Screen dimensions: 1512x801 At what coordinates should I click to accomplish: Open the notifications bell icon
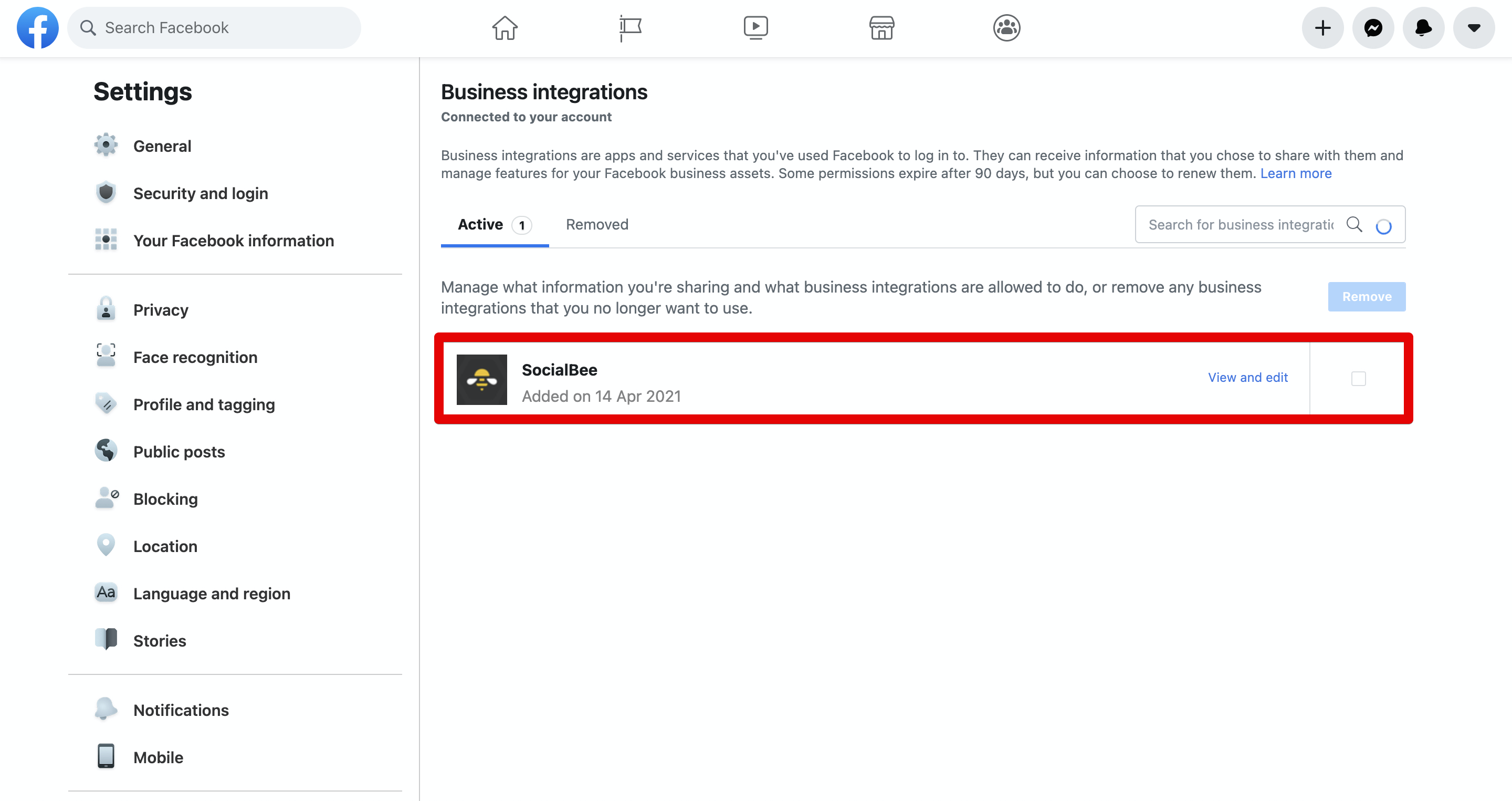pyautogui.click(x=1423, y=28)
